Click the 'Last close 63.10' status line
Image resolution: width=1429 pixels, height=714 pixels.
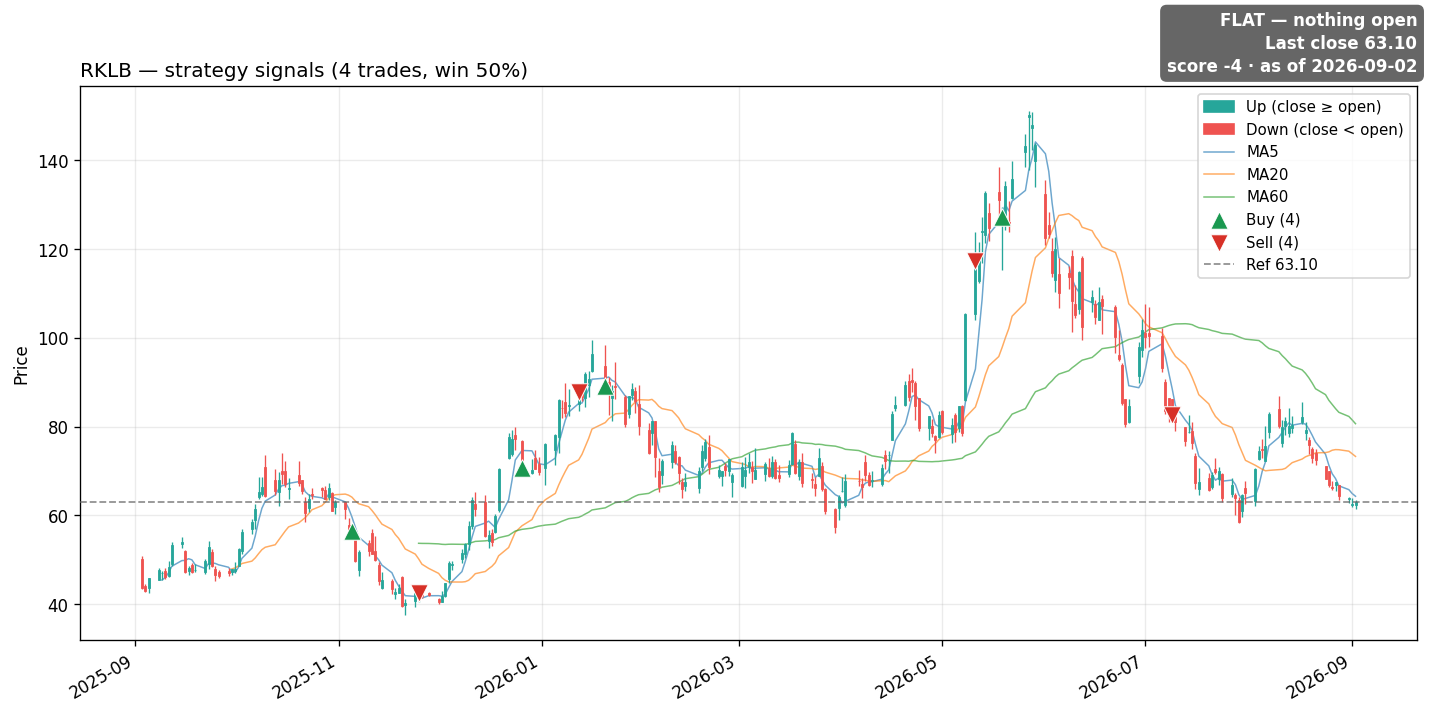pos(1341,43)
